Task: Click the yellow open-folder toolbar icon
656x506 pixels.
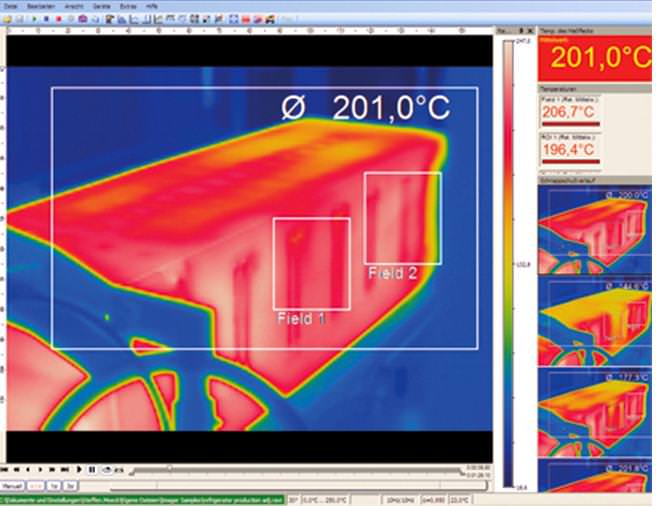Action: (7, 19)
